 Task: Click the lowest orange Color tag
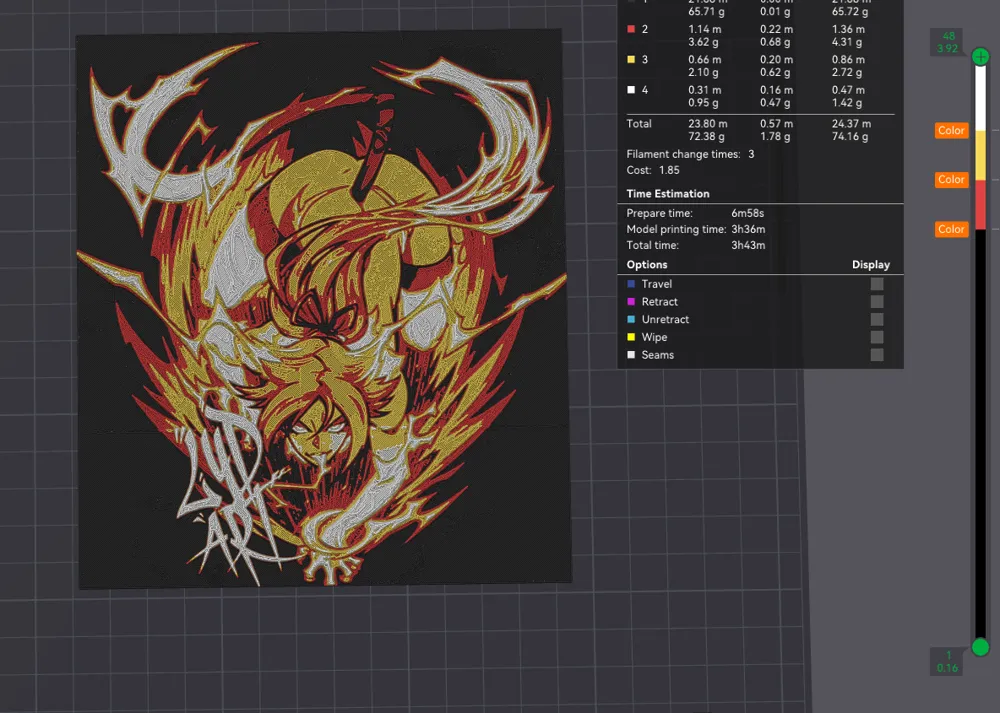pos(951,229)
